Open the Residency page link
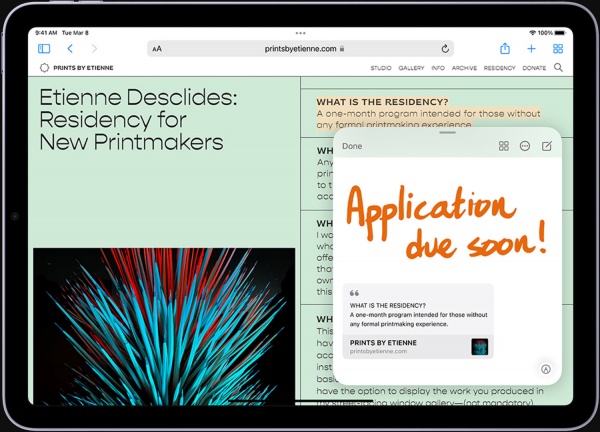Viewport: 600px width, 432px height. pyautogui.click(x=499, y=68)
